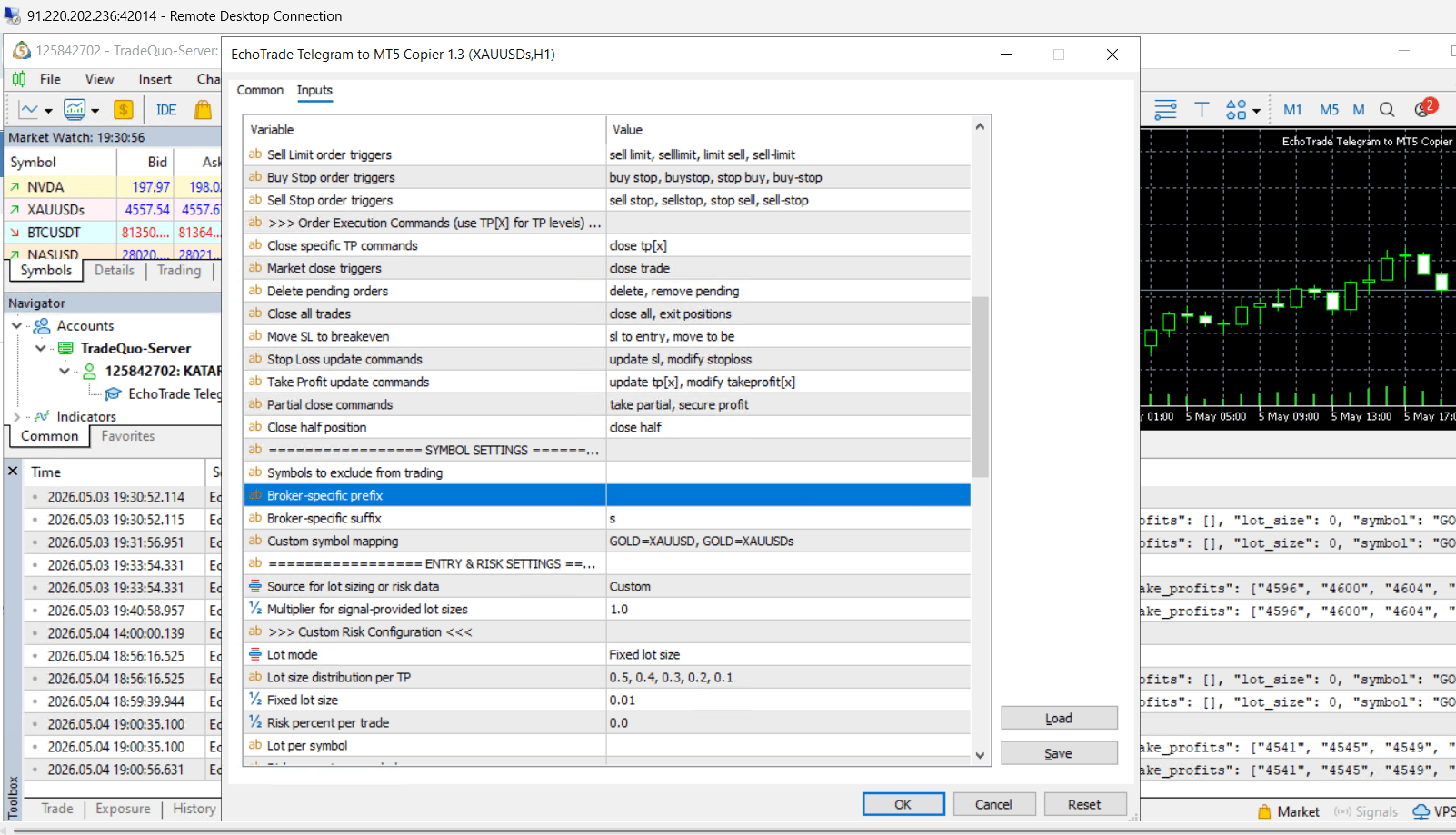This screenshot has width=1456, height=835.
Task: Click the EchoTrade expert advisor icon in Navigator
Action: (x=114, y=393)
